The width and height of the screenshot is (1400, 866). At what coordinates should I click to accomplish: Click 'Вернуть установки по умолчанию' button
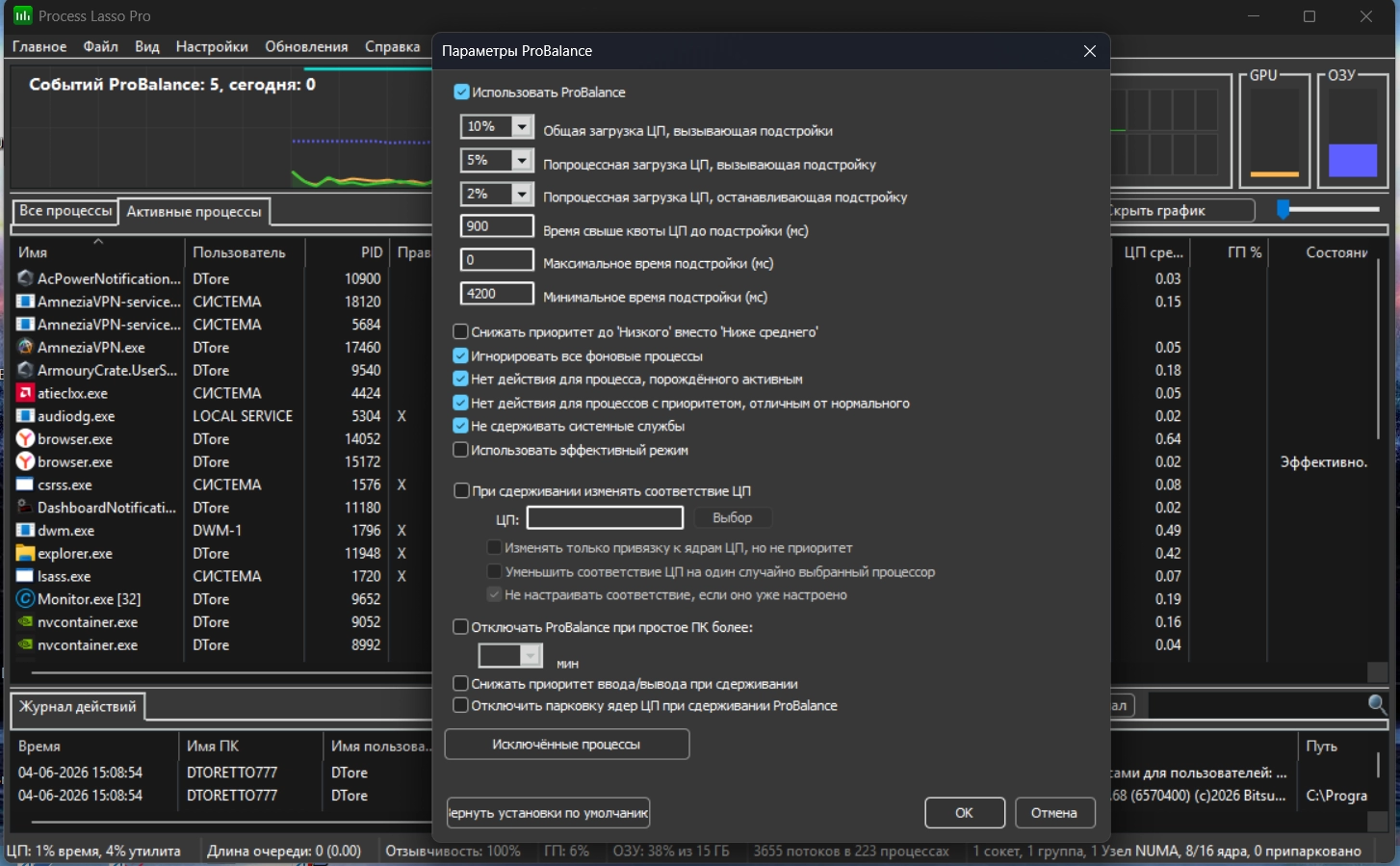click(x=549, y=813)
